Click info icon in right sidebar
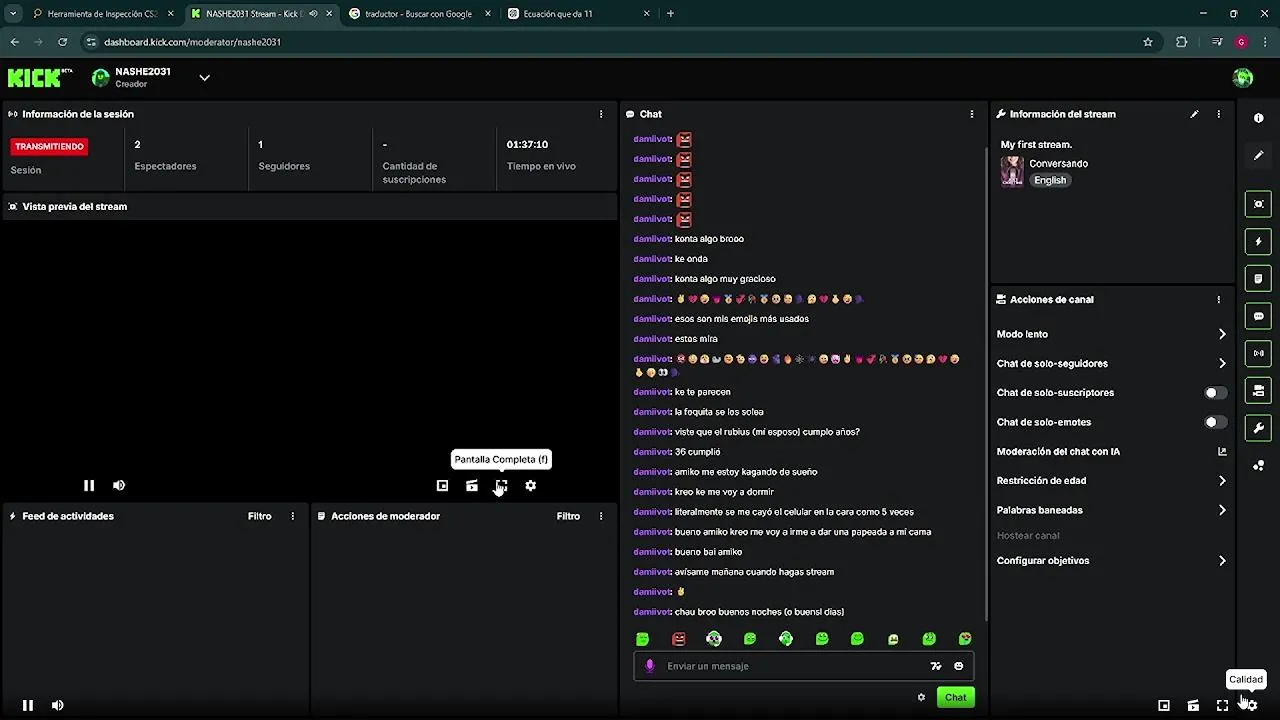The width and height of the screenshot is (1280, 720). 1259,118
